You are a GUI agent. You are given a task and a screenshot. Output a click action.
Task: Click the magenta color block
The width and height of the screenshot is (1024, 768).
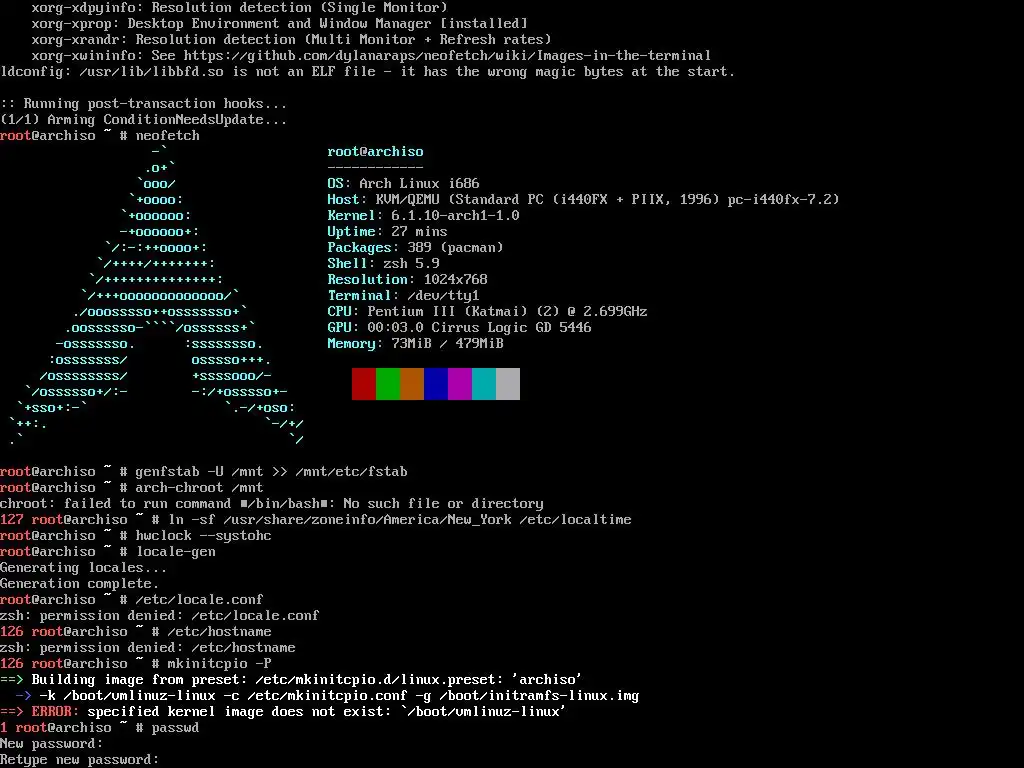click(460, 383)
